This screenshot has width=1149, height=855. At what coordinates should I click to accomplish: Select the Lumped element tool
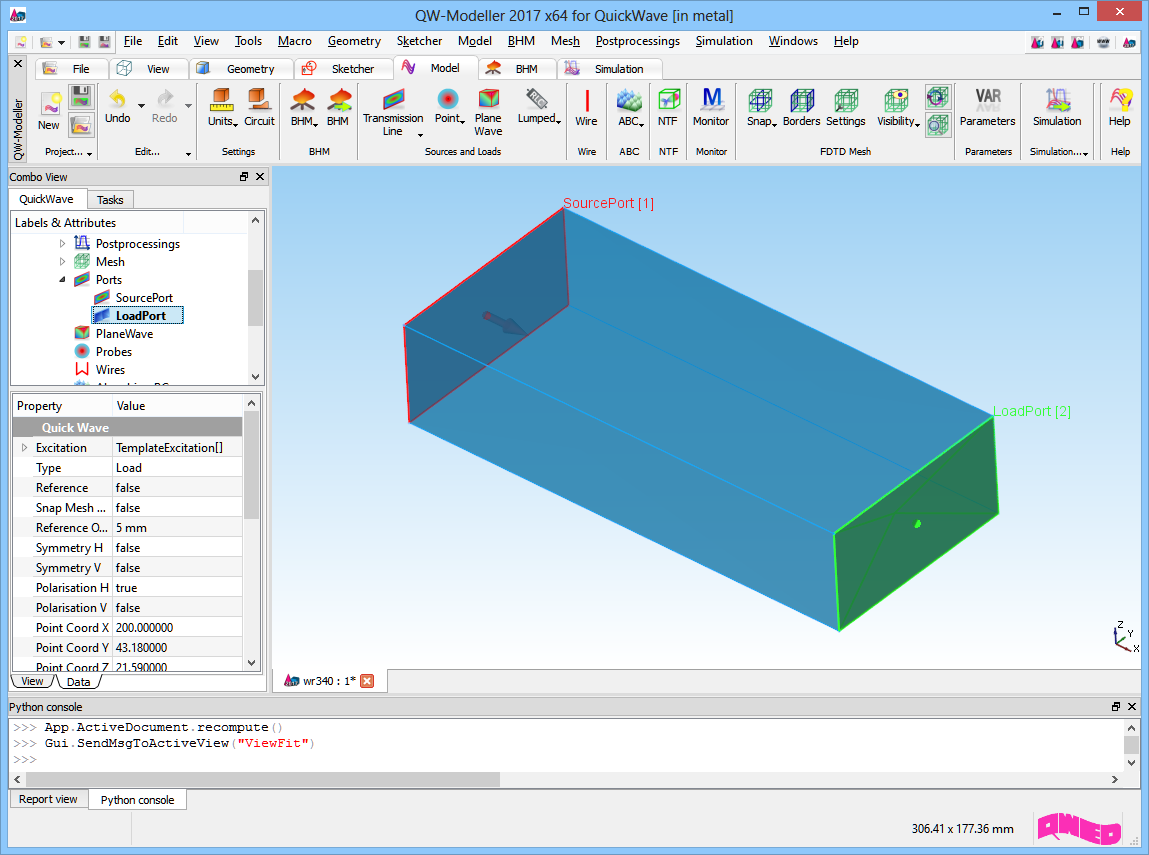pyautogui.click(x=539, y=107)
